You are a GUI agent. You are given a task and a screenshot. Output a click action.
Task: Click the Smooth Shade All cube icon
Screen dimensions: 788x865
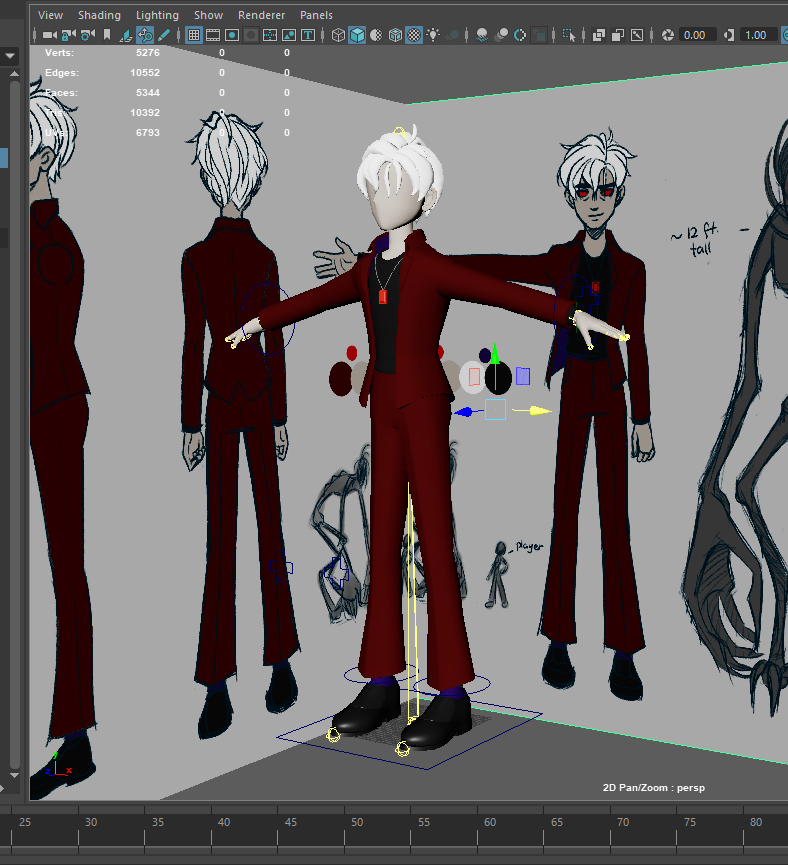coord(357,35)
